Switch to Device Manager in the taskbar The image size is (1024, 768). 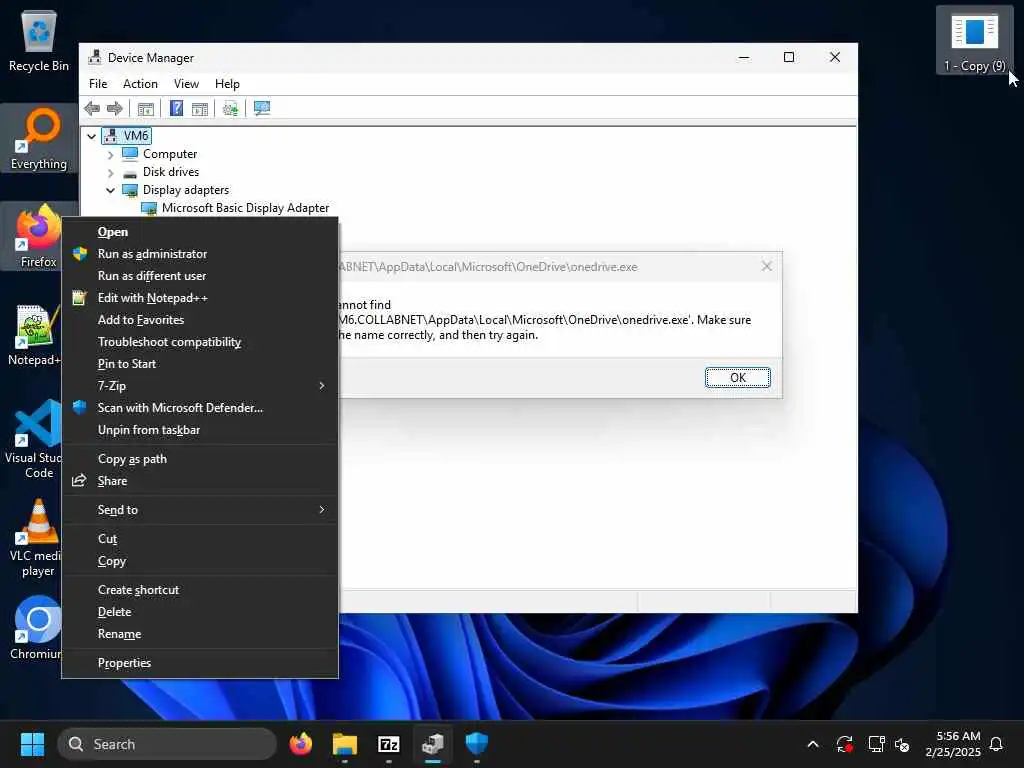432,744
